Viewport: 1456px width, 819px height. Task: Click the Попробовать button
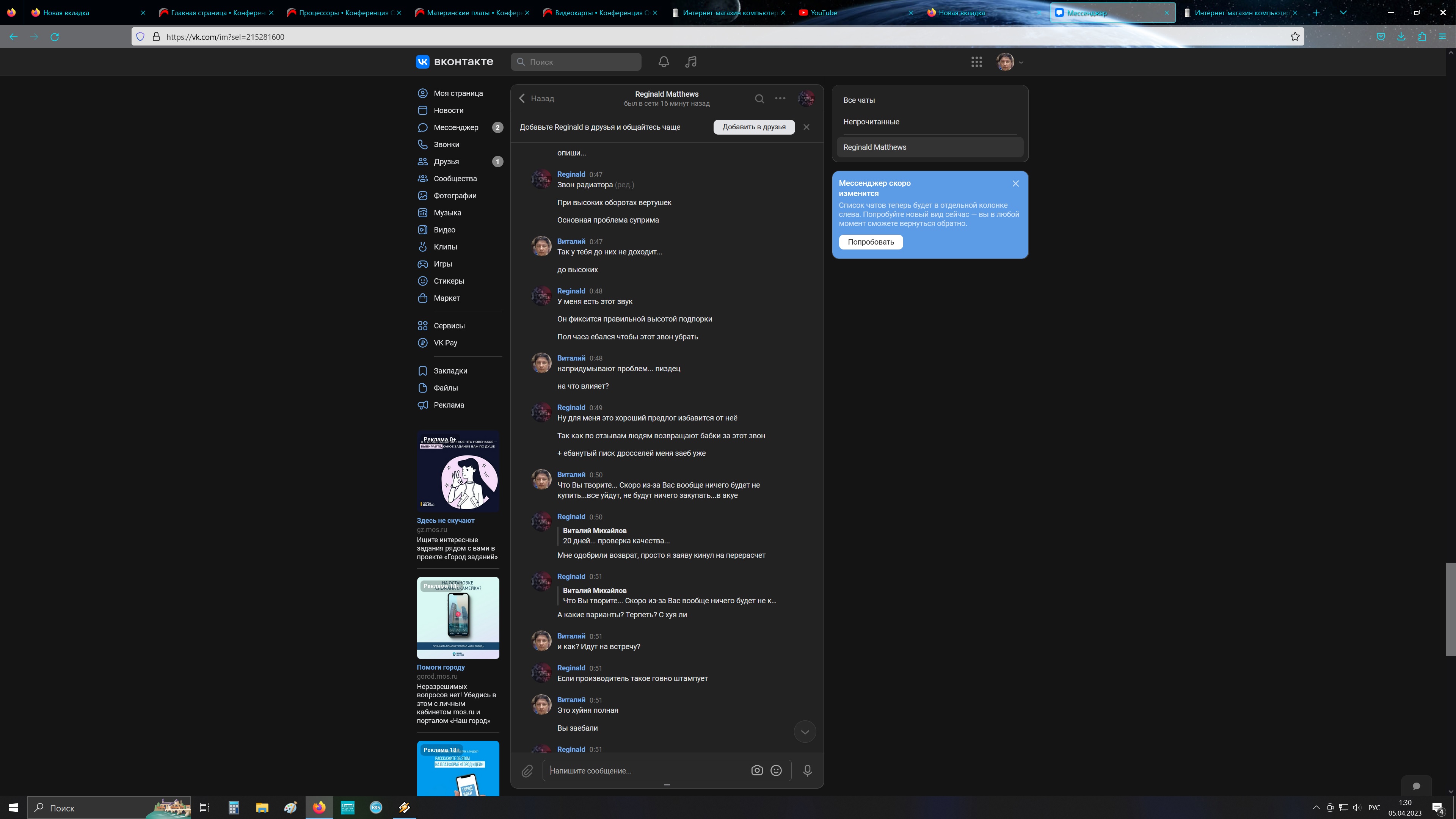[x=871, y=242]
